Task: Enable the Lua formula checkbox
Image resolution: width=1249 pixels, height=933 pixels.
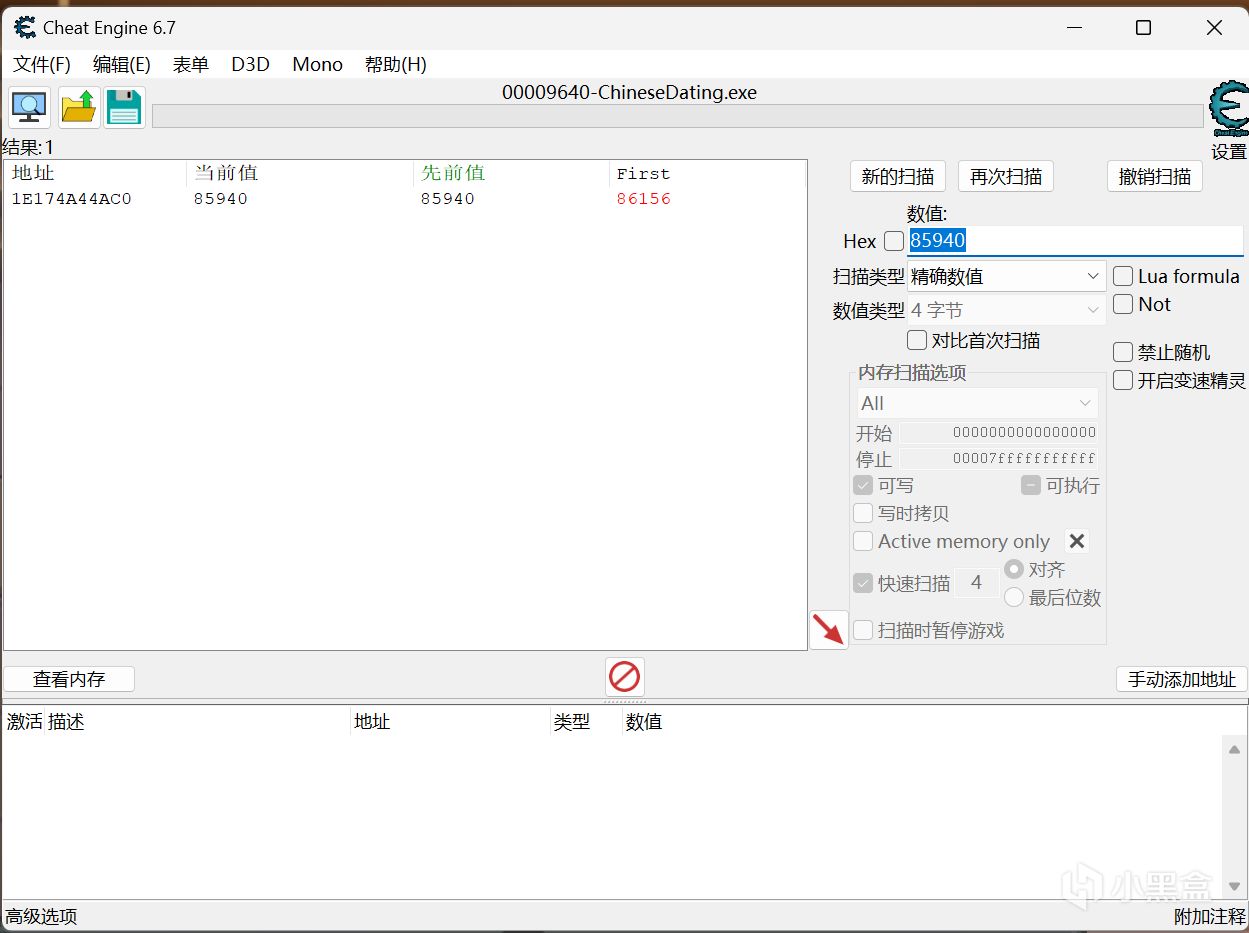Action: (x=1123, y=276)
